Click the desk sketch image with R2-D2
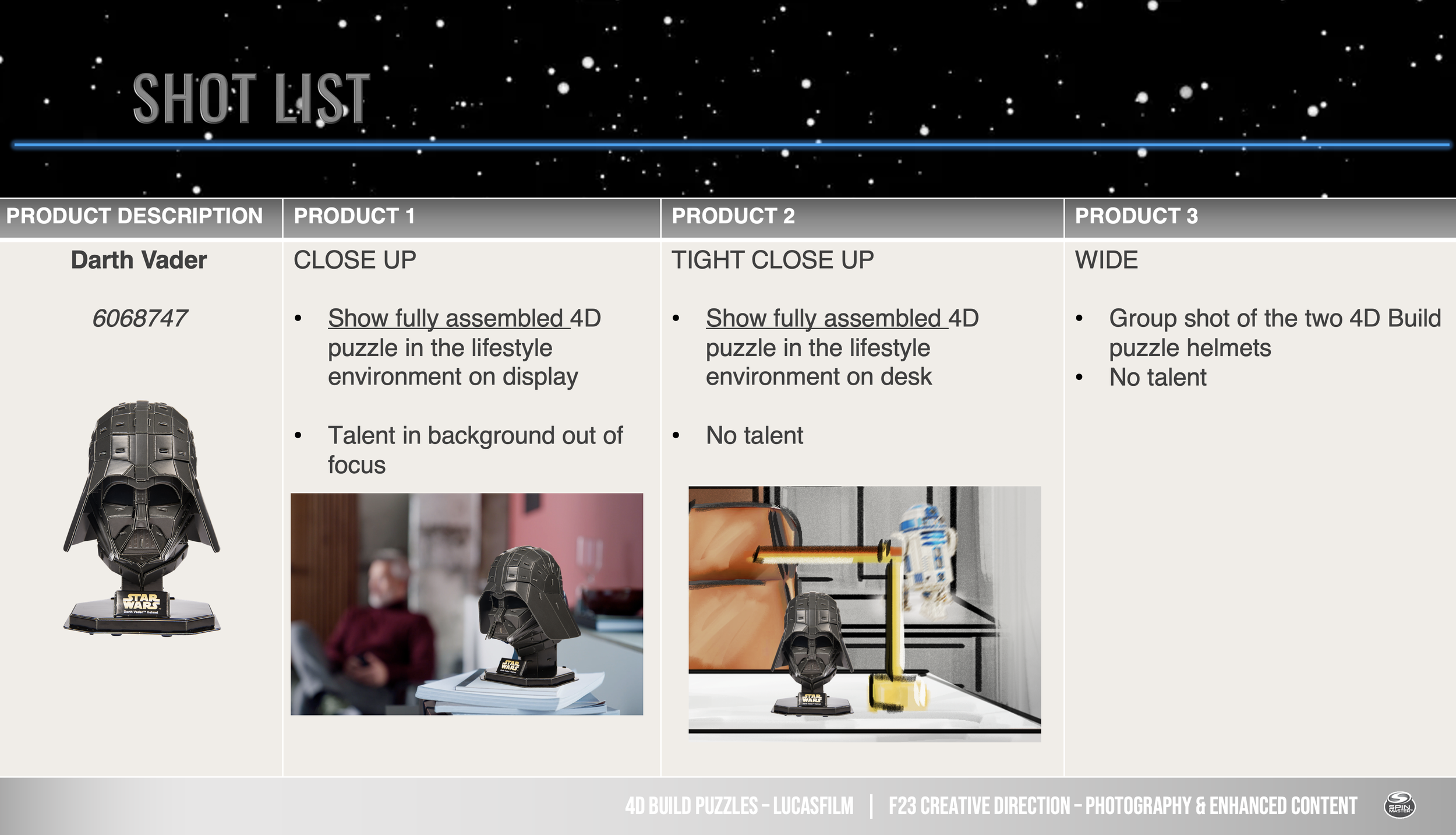The height and width of the screenshot is (835, 1456). pos(864,613)
